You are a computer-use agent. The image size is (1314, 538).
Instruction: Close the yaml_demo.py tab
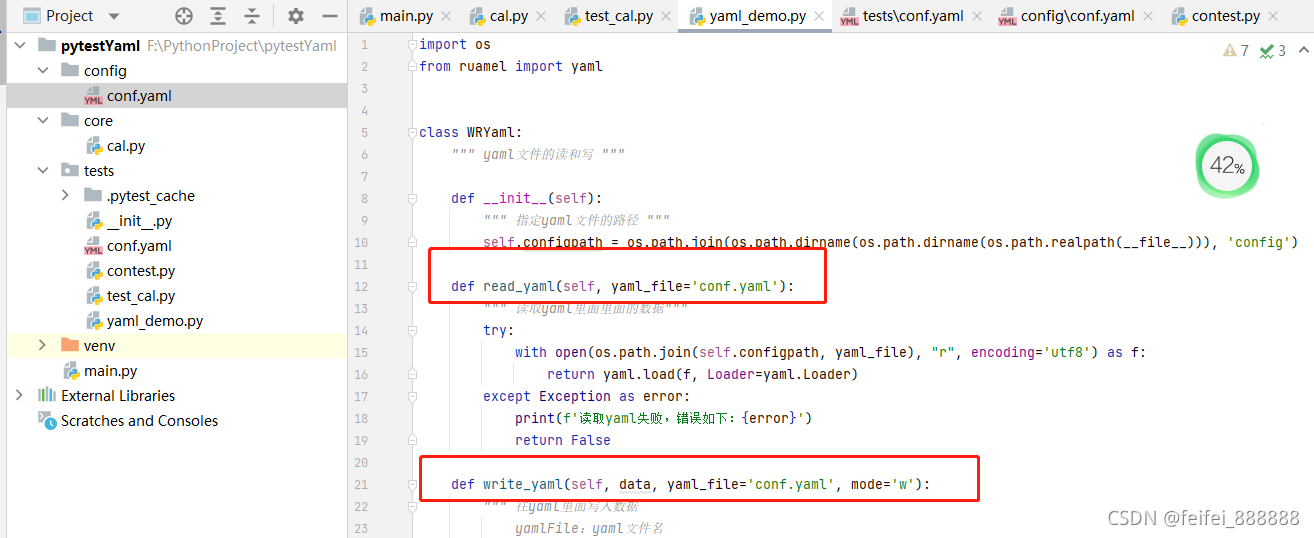pyautogui.click(x=819, y=17)
